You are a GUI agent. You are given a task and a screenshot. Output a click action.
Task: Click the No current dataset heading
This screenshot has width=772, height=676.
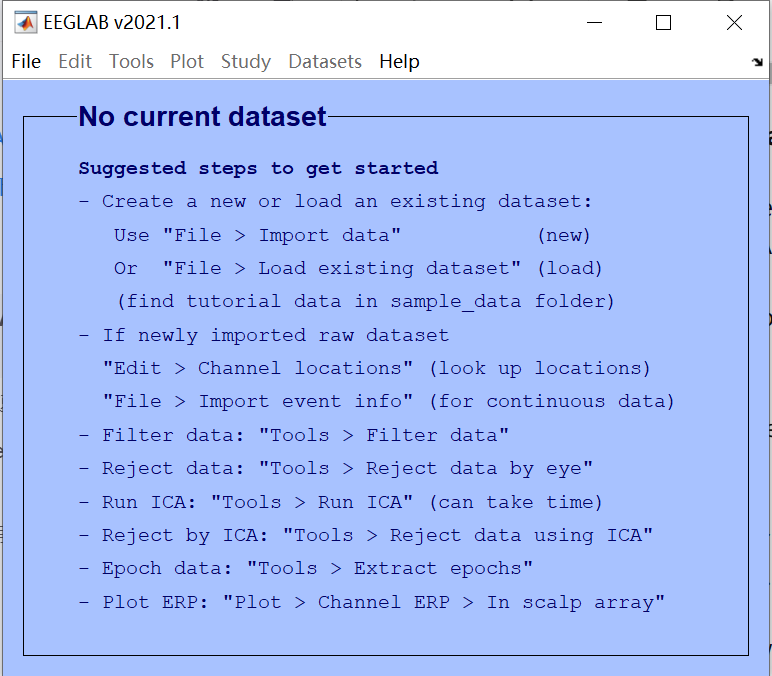point(202,117)
